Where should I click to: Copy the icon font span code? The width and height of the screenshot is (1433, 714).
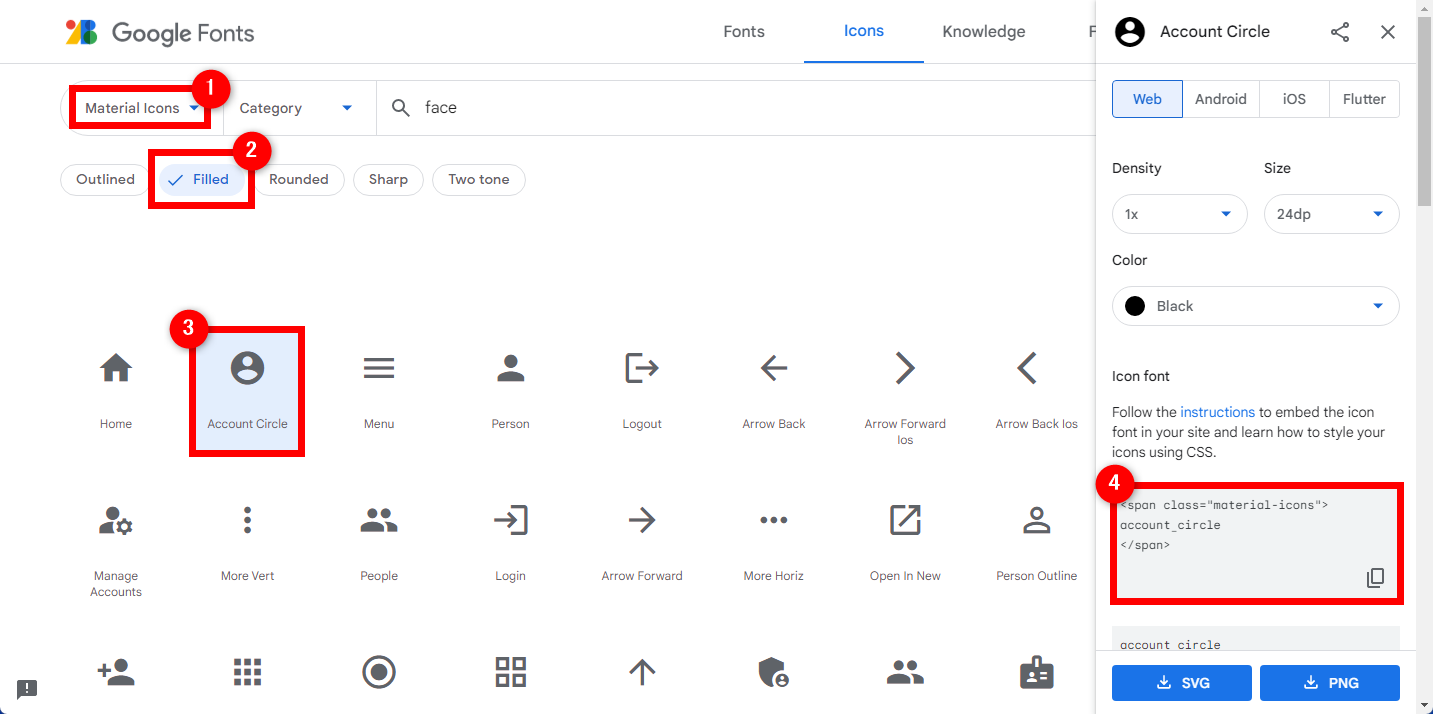1376,578
